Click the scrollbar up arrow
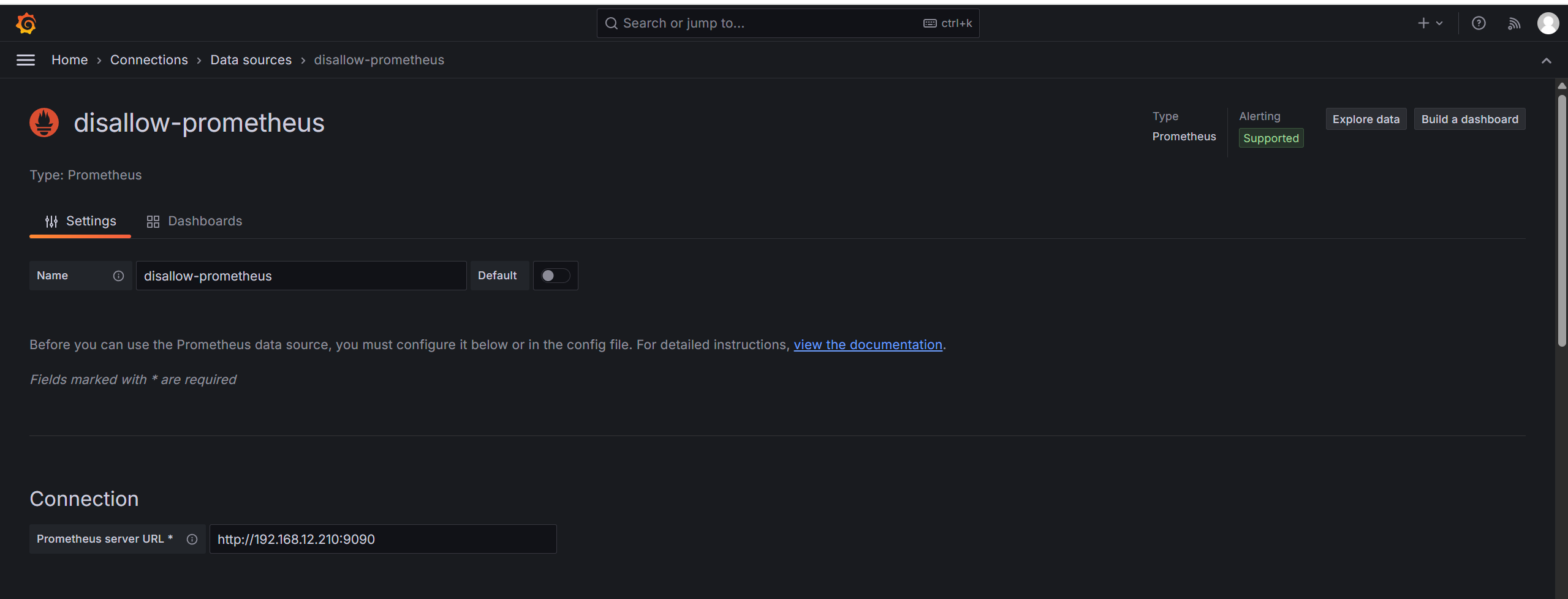1568x599 pixels. [x=1562, y=86]
